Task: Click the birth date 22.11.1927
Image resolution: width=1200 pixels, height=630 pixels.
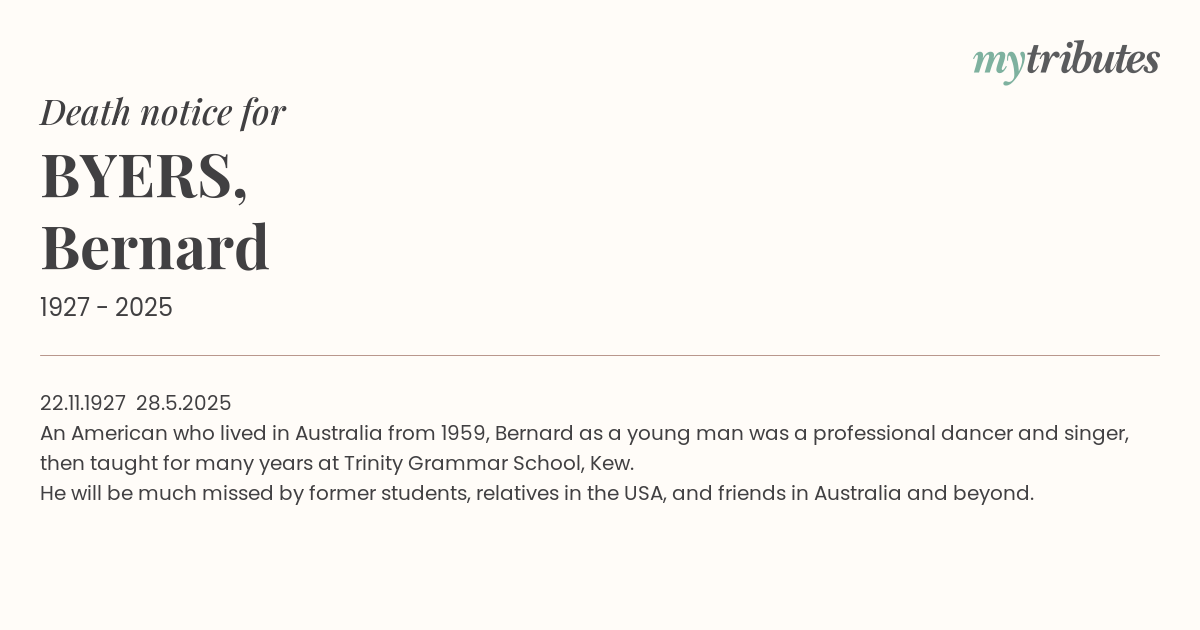Action: pos(83,403)
